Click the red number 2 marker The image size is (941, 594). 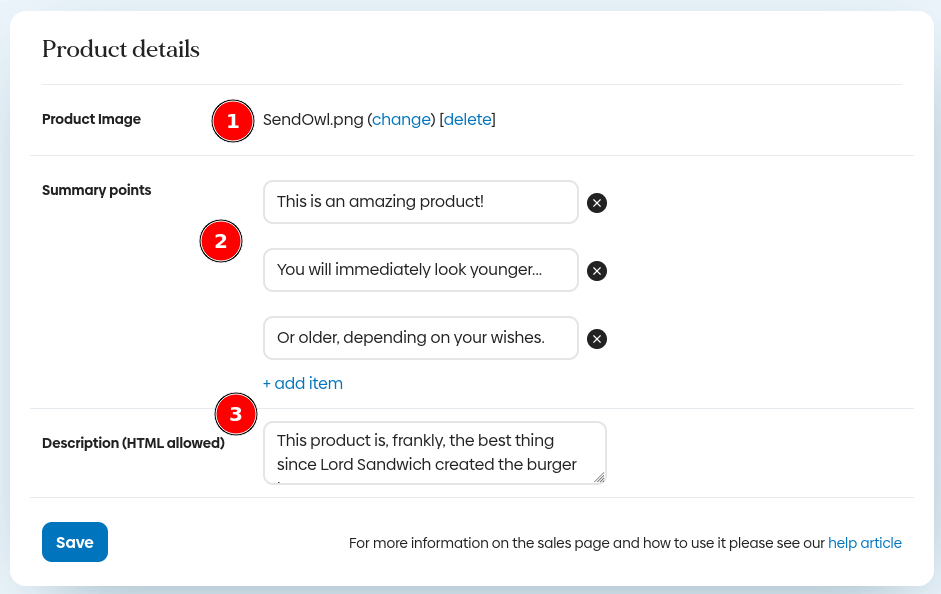[221, 241]
